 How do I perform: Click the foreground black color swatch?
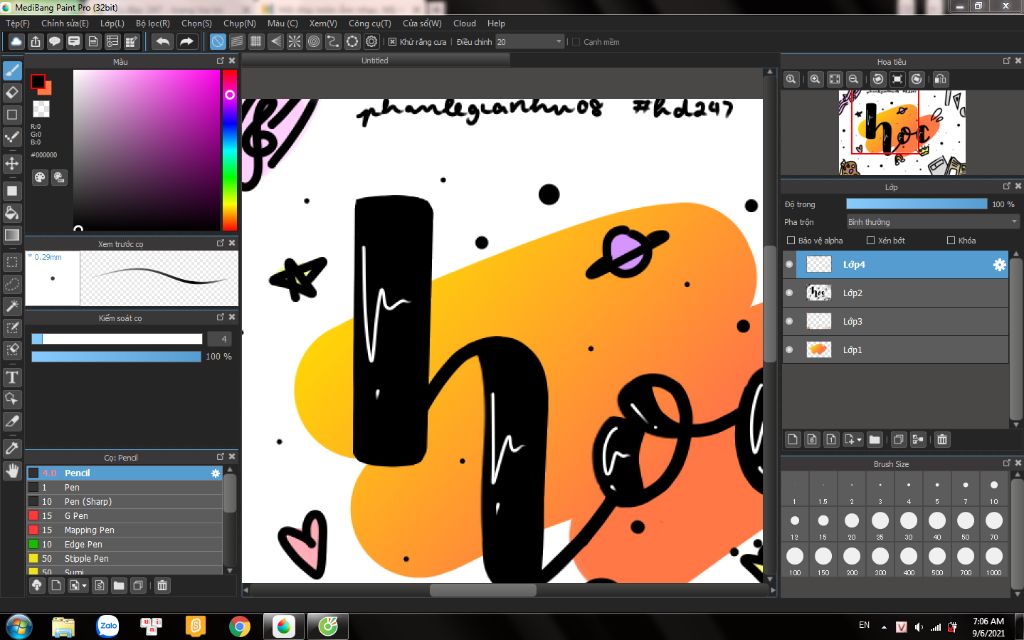click(37, 82)
